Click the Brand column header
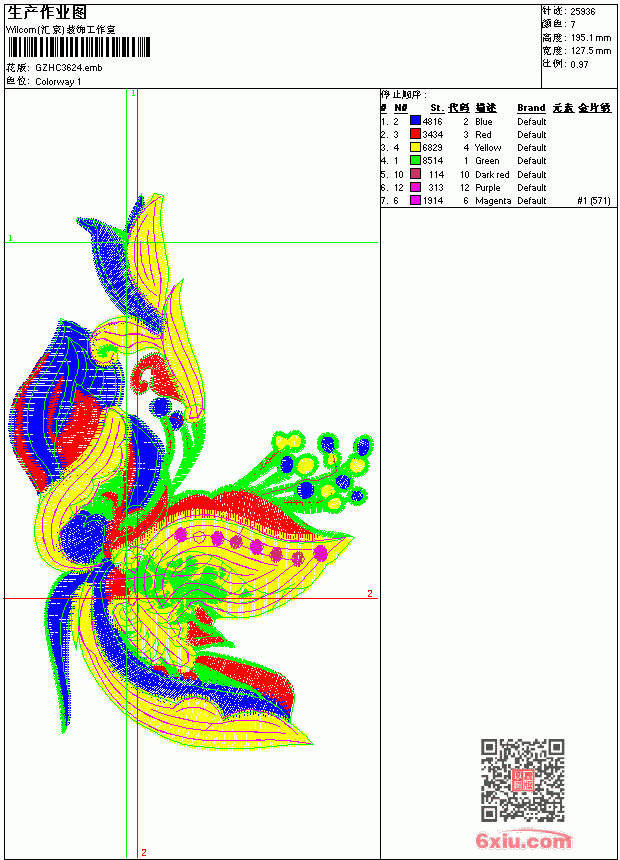Screen dimensions: 620x860 [x=531, y=108]
